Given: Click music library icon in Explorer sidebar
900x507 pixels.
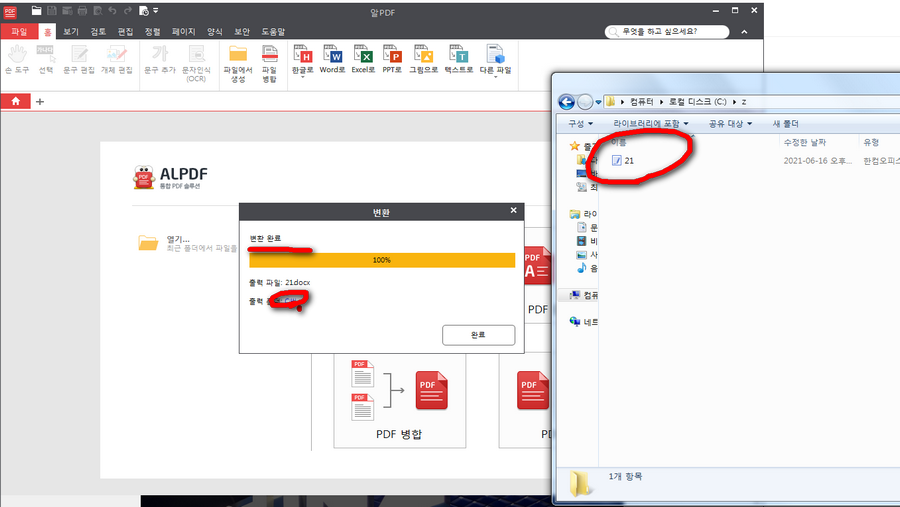Looking at the screenshot, I should (581, 268).
